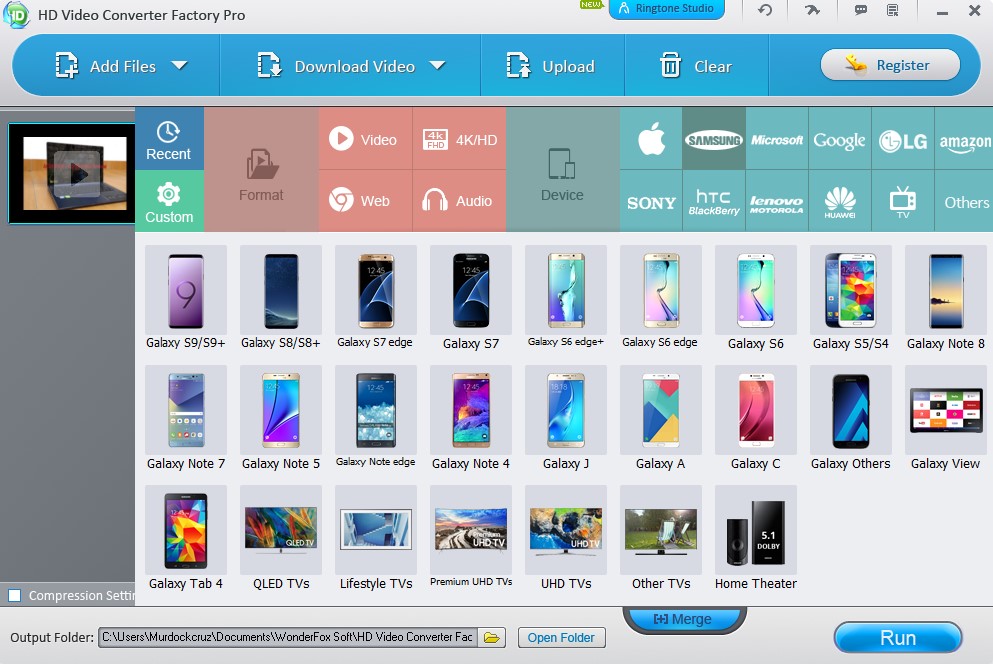
Task: Choose the Google brand tile
Action: (x=839, y=139)
